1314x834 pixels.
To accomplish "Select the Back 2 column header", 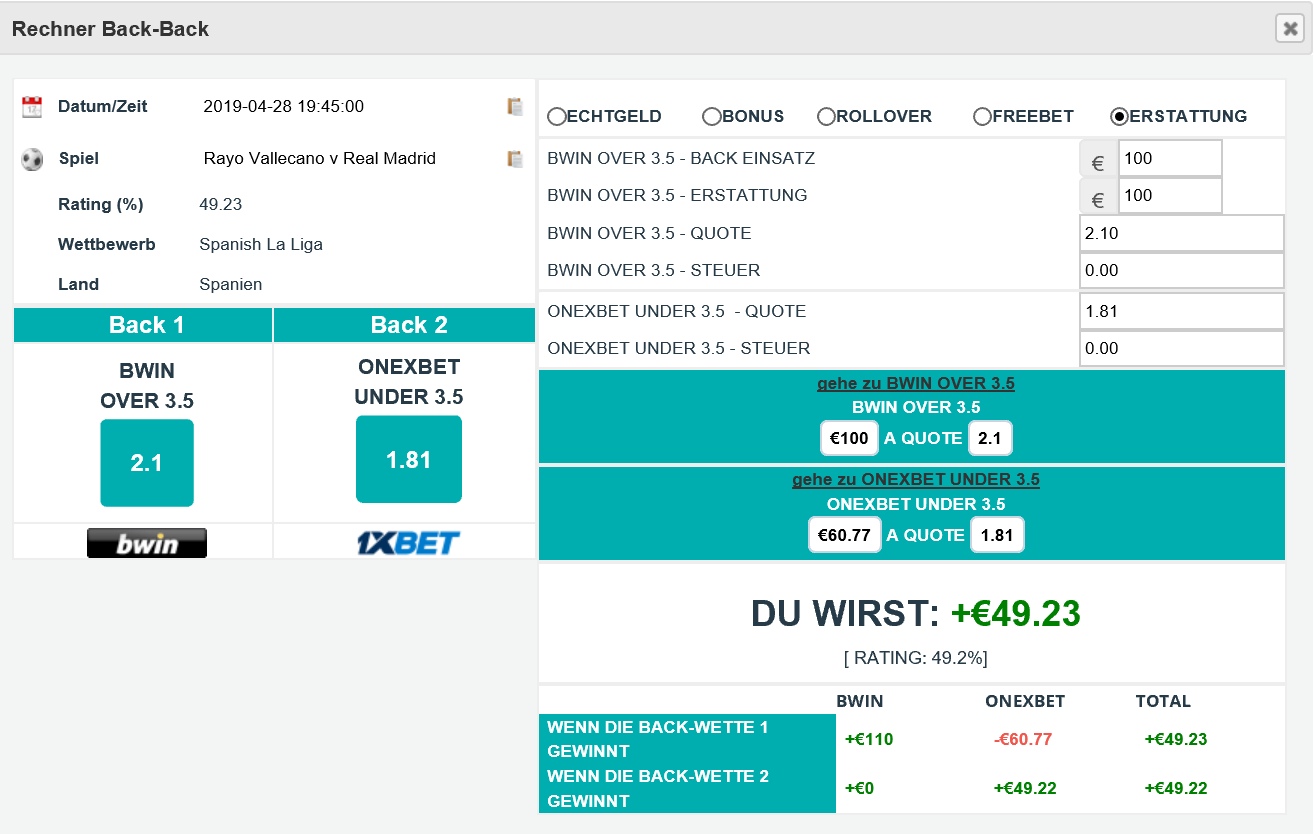I will [405, 325].
